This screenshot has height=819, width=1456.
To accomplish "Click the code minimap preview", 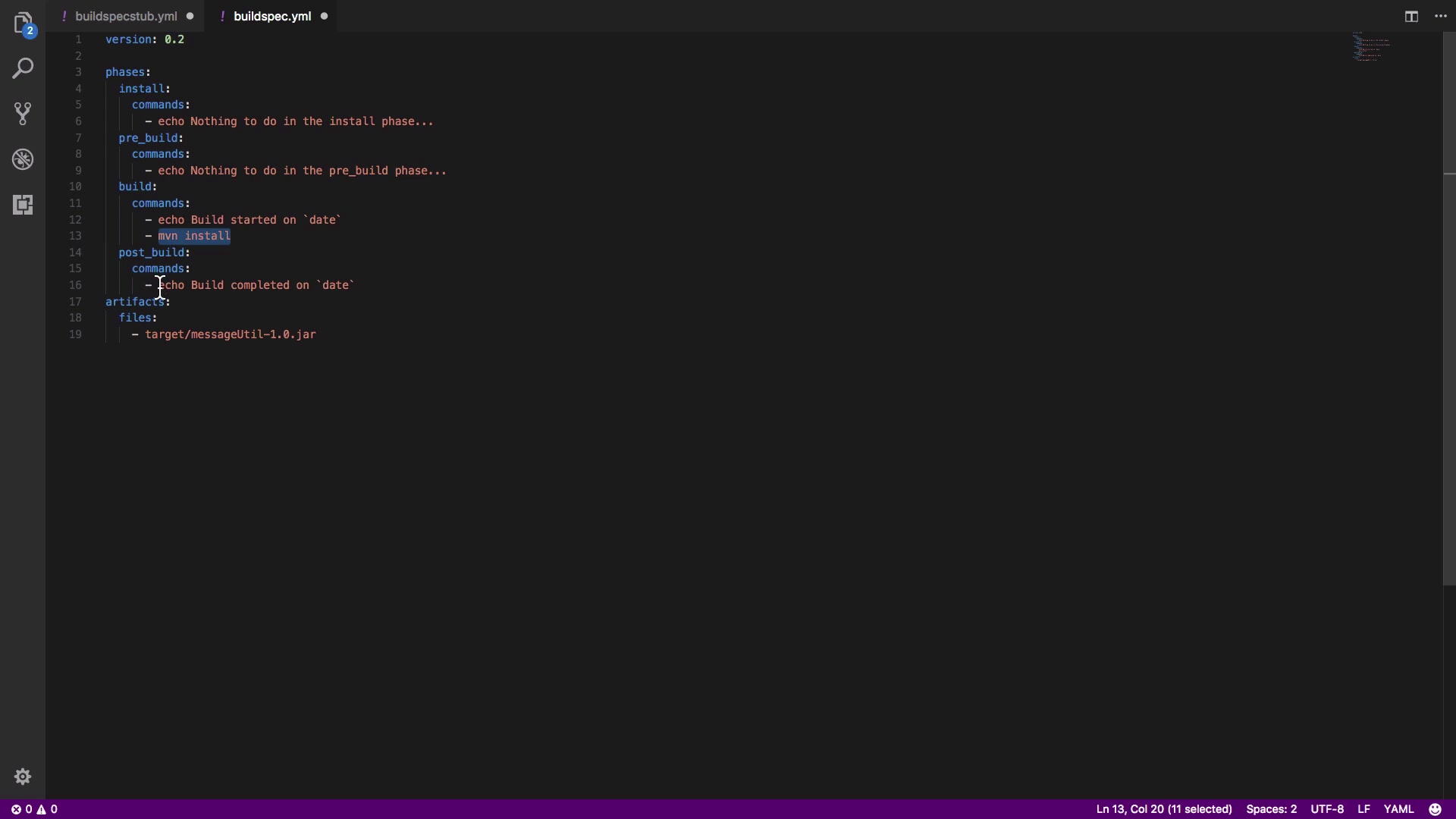I will pyautogui.click(x=1371, y=47).
